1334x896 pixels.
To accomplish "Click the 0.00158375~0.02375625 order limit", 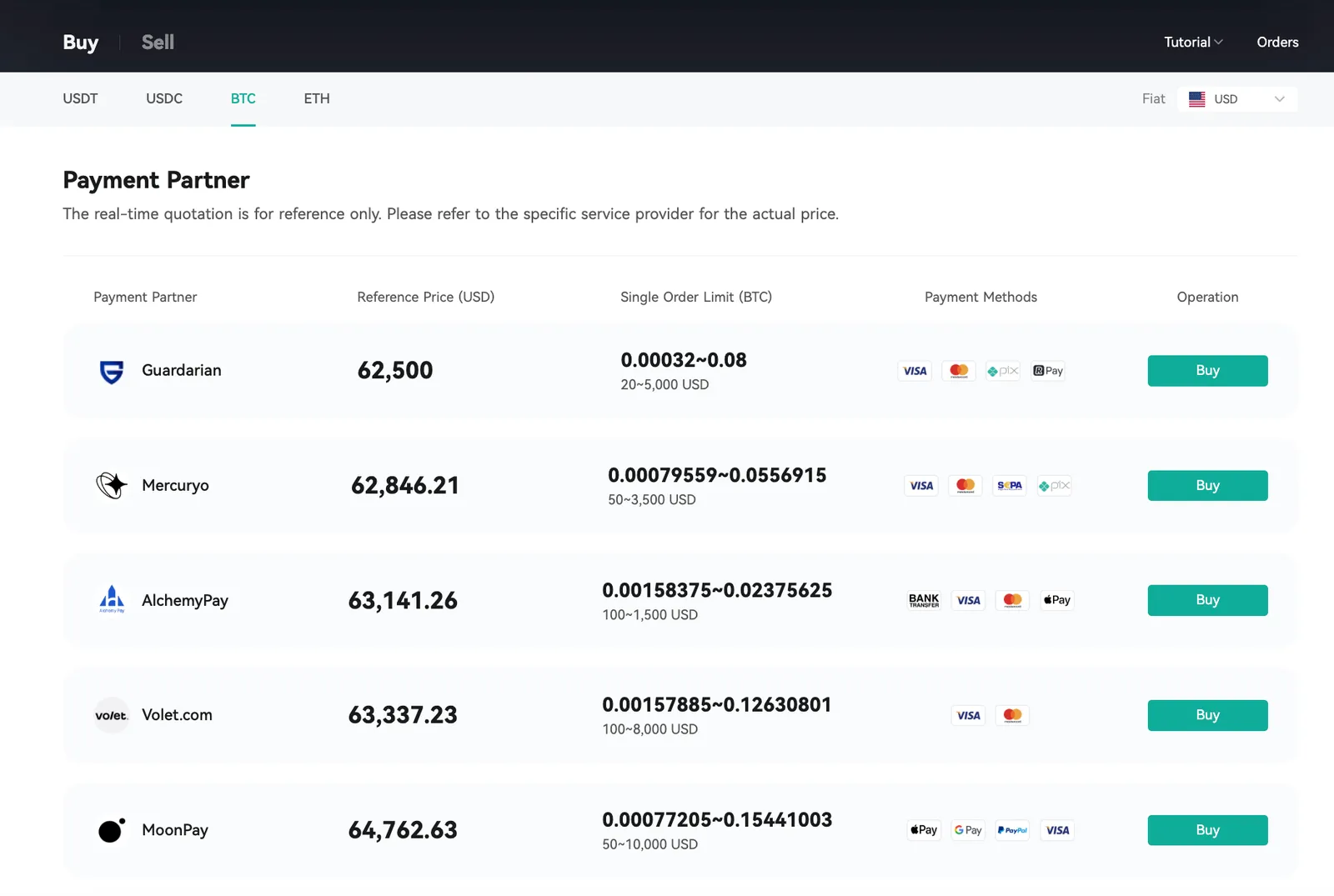I will click(x=717, y=590).
